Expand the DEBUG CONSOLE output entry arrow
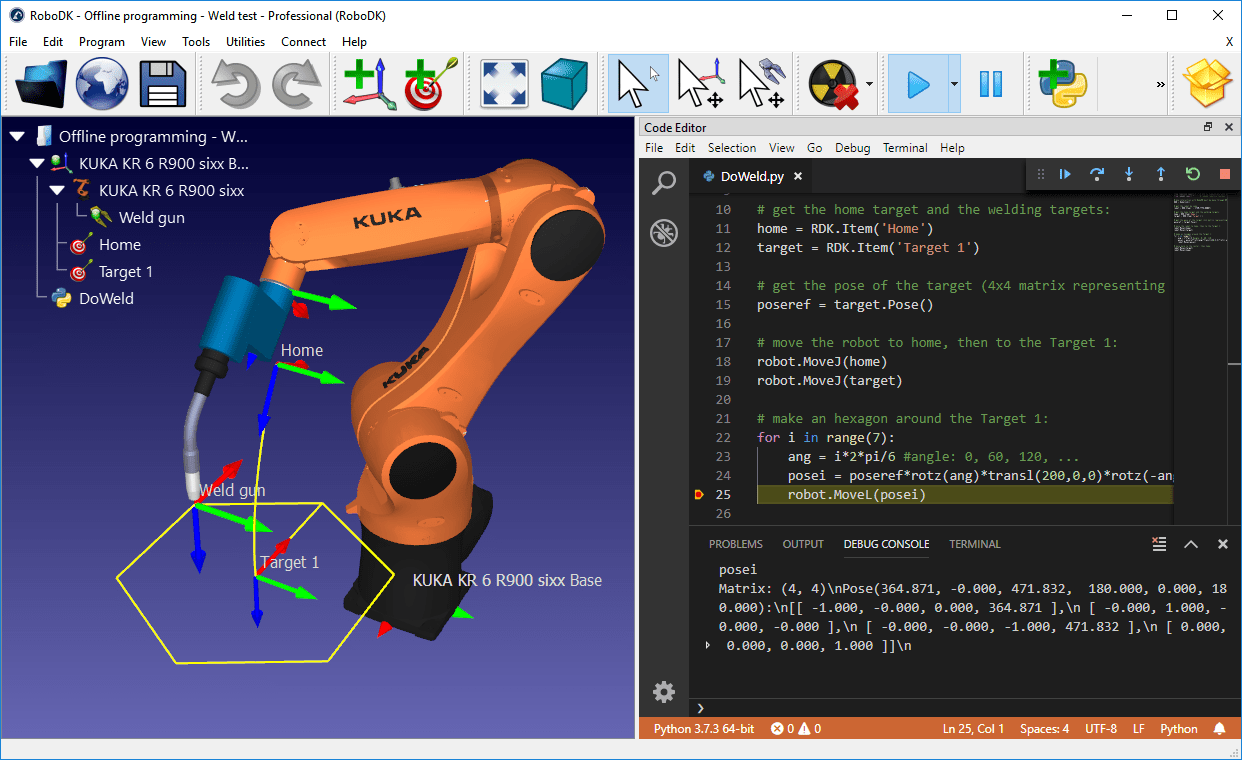 pos(706,645)
